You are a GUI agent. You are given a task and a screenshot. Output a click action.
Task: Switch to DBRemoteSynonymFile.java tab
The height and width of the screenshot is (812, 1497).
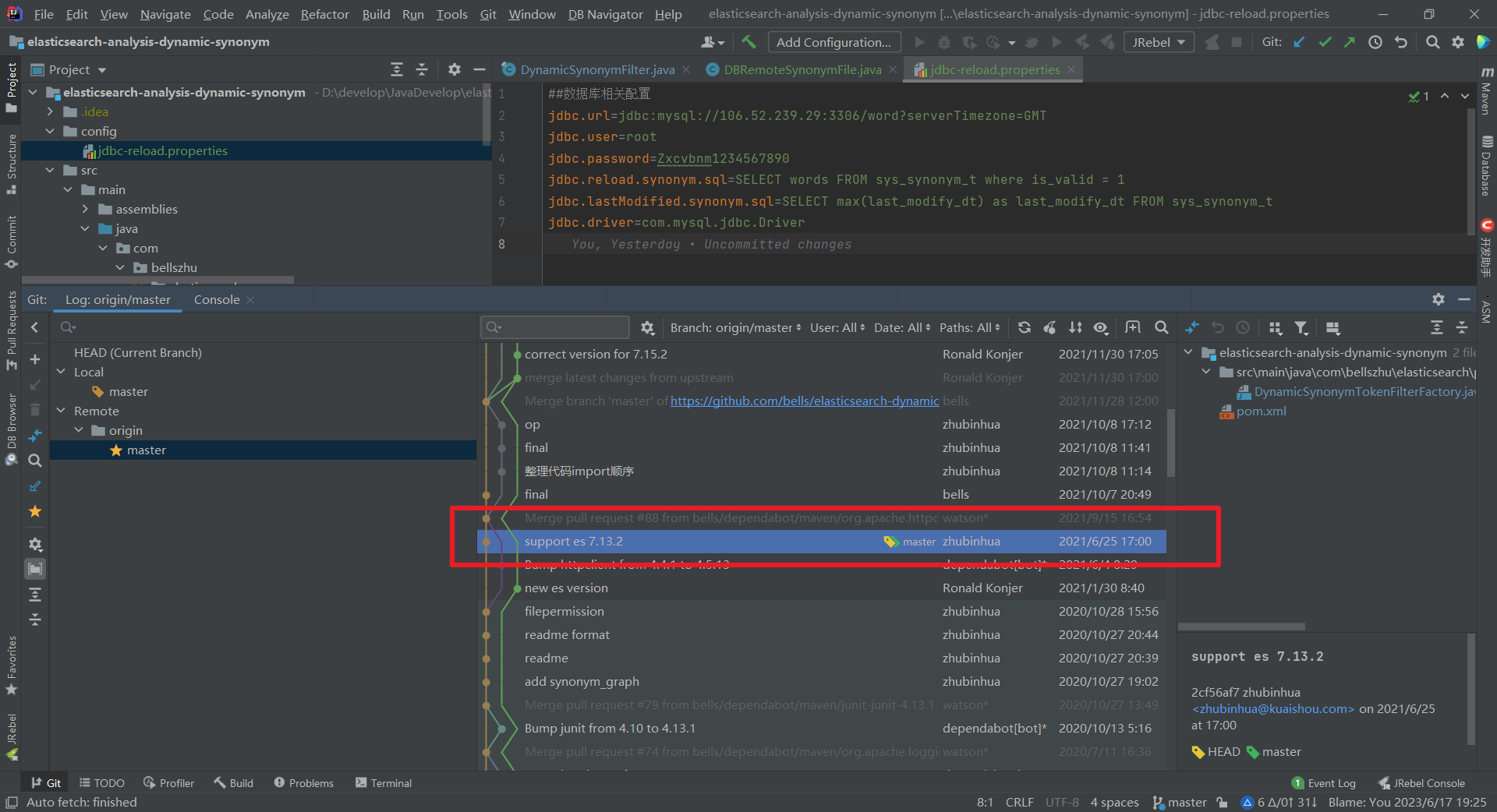click(x=802, y=69)
